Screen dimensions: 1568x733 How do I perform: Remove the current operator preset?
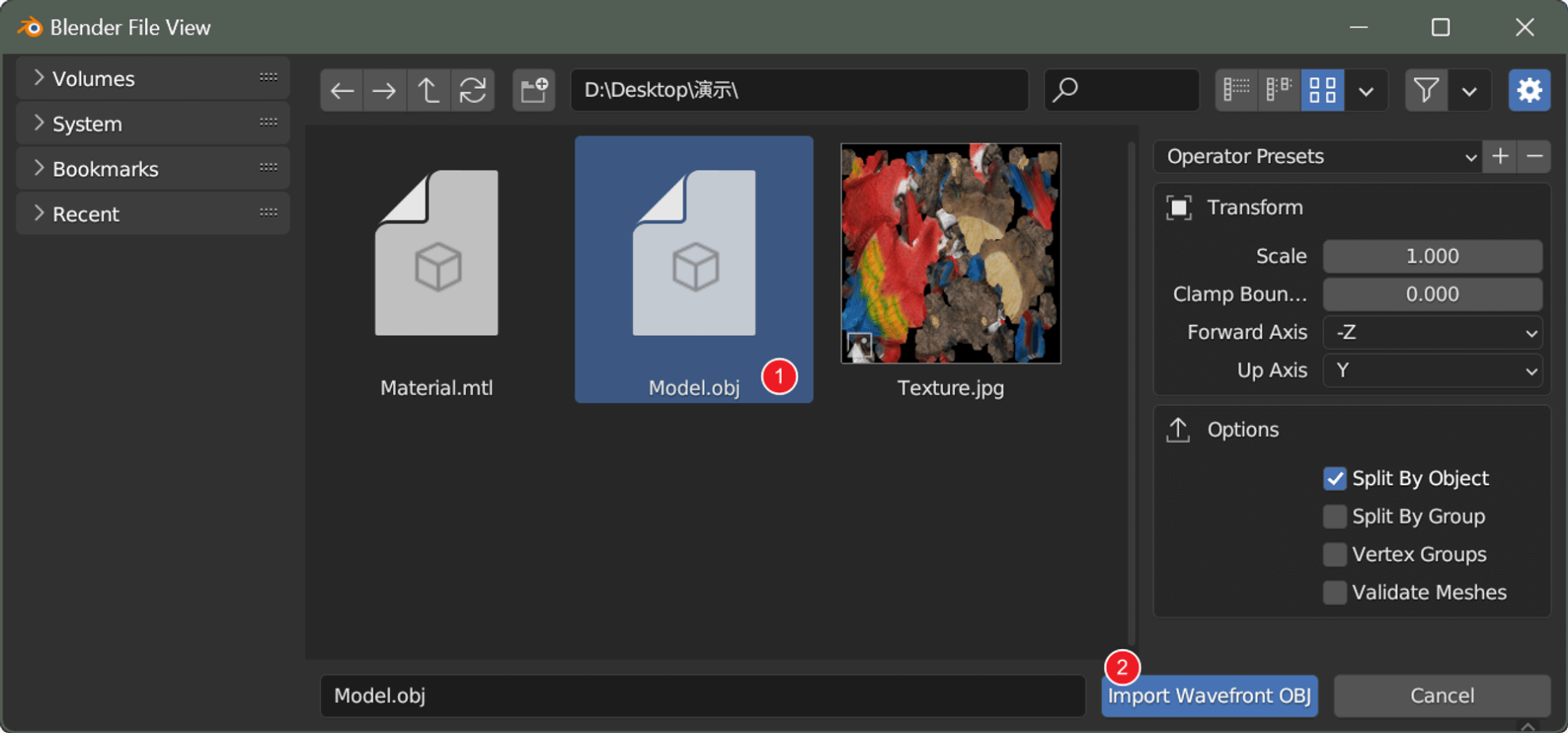point(1534,156)
